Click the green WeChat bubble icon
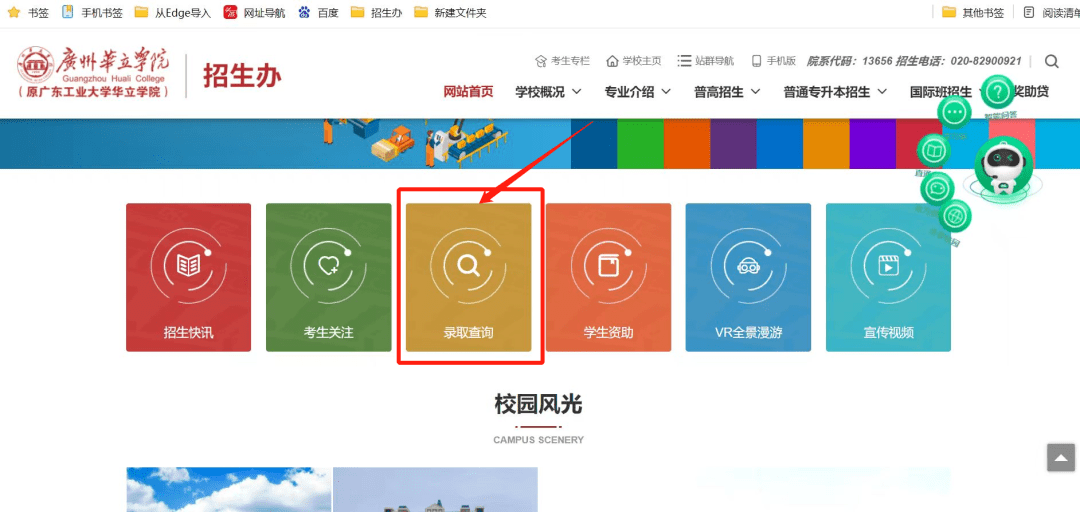This screenshot has height=512, width=1080. click(x=937, y=188)
